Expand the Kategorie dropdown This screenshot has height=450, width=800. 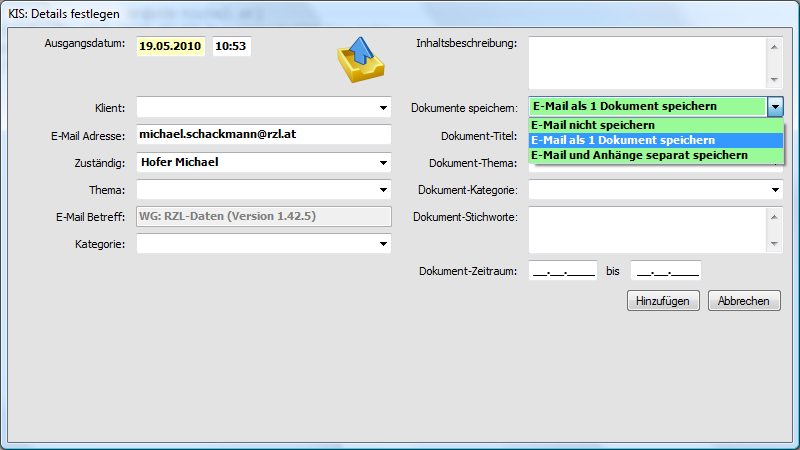click(x=383, y=243)
